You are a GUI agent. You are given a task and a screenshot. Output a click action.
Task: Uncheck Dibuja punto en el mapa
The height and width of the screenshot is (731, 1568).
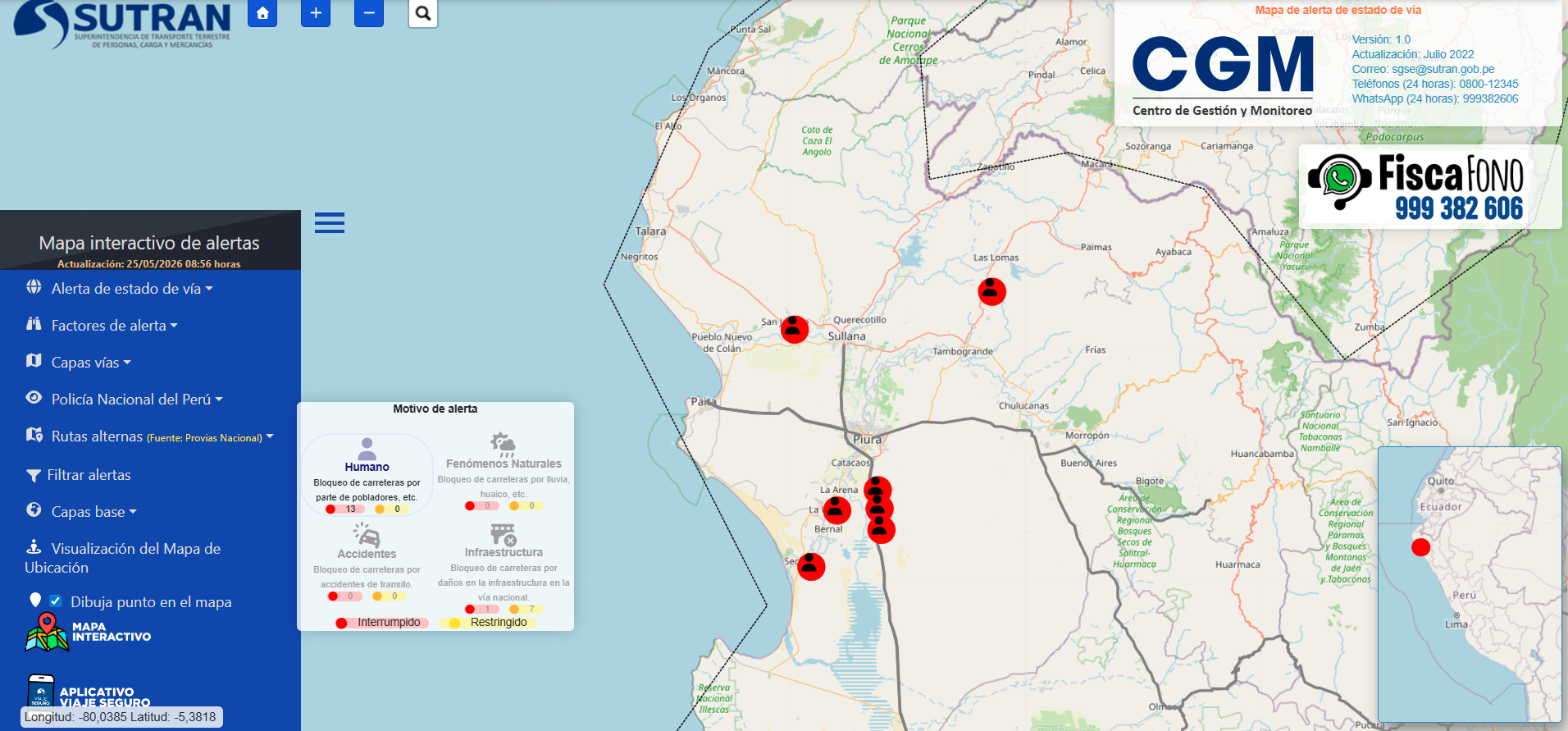pos(56,601)
